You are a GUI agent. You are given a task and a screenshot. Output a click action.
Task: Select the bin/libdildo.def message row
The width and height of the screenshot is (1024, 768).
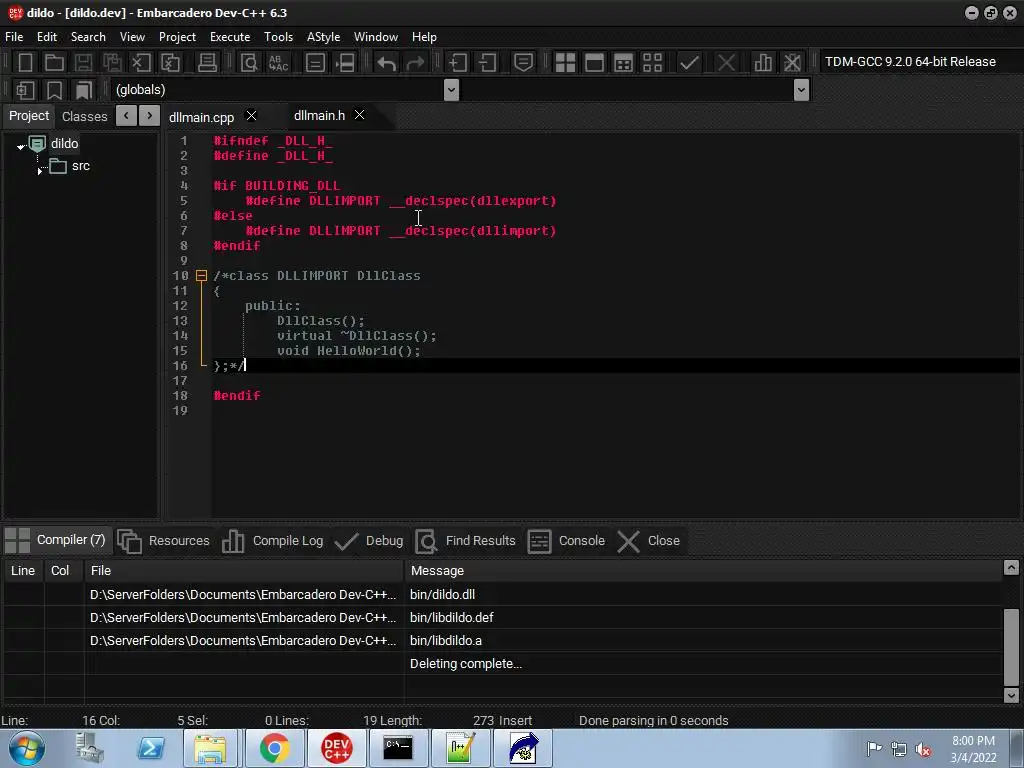(503, 618)
